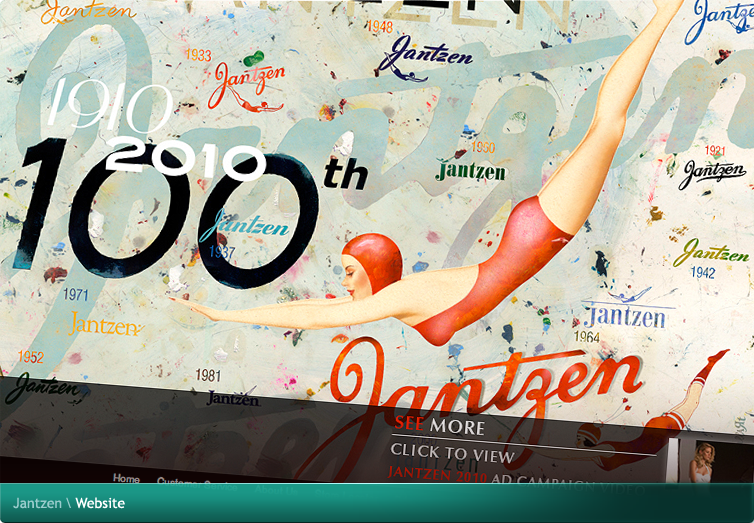Click the red 1933 Jantzen logo
This screenshot has height=523, width=754.
[246, 87]
